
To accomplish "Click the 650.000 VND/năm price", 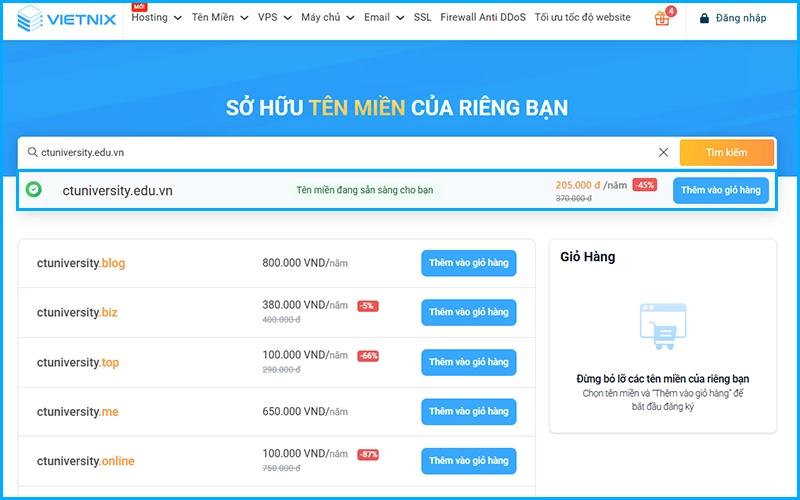I will (305, 411).
